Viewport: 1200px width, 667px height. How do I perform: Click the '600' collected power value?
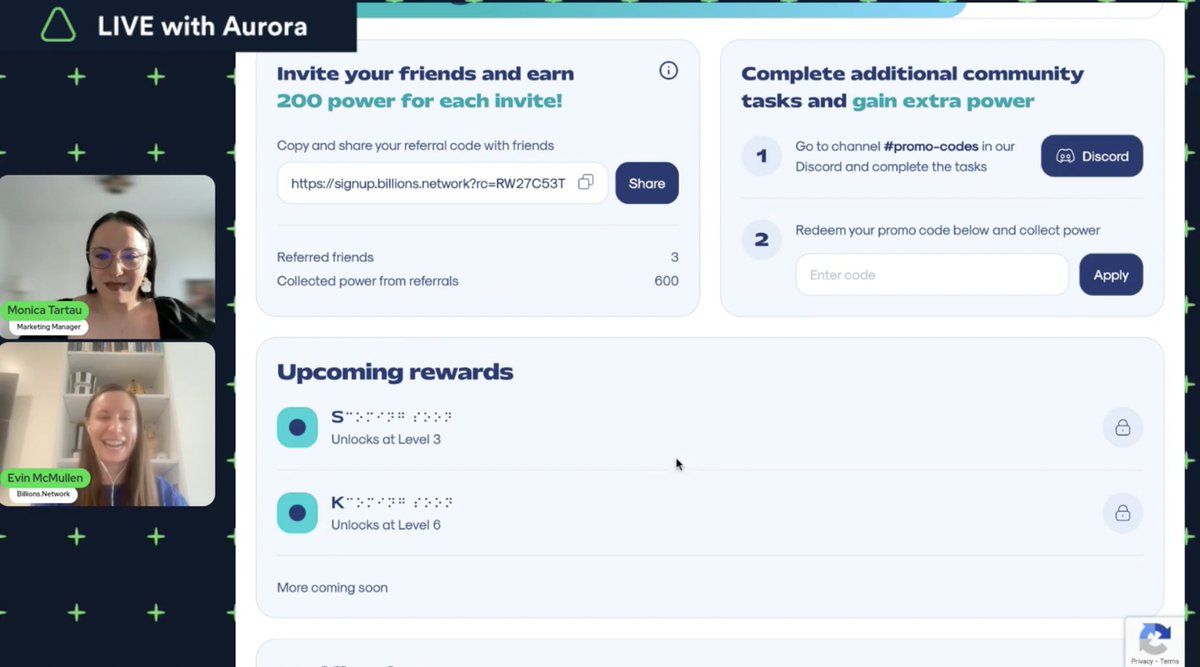tap(666, 281)
